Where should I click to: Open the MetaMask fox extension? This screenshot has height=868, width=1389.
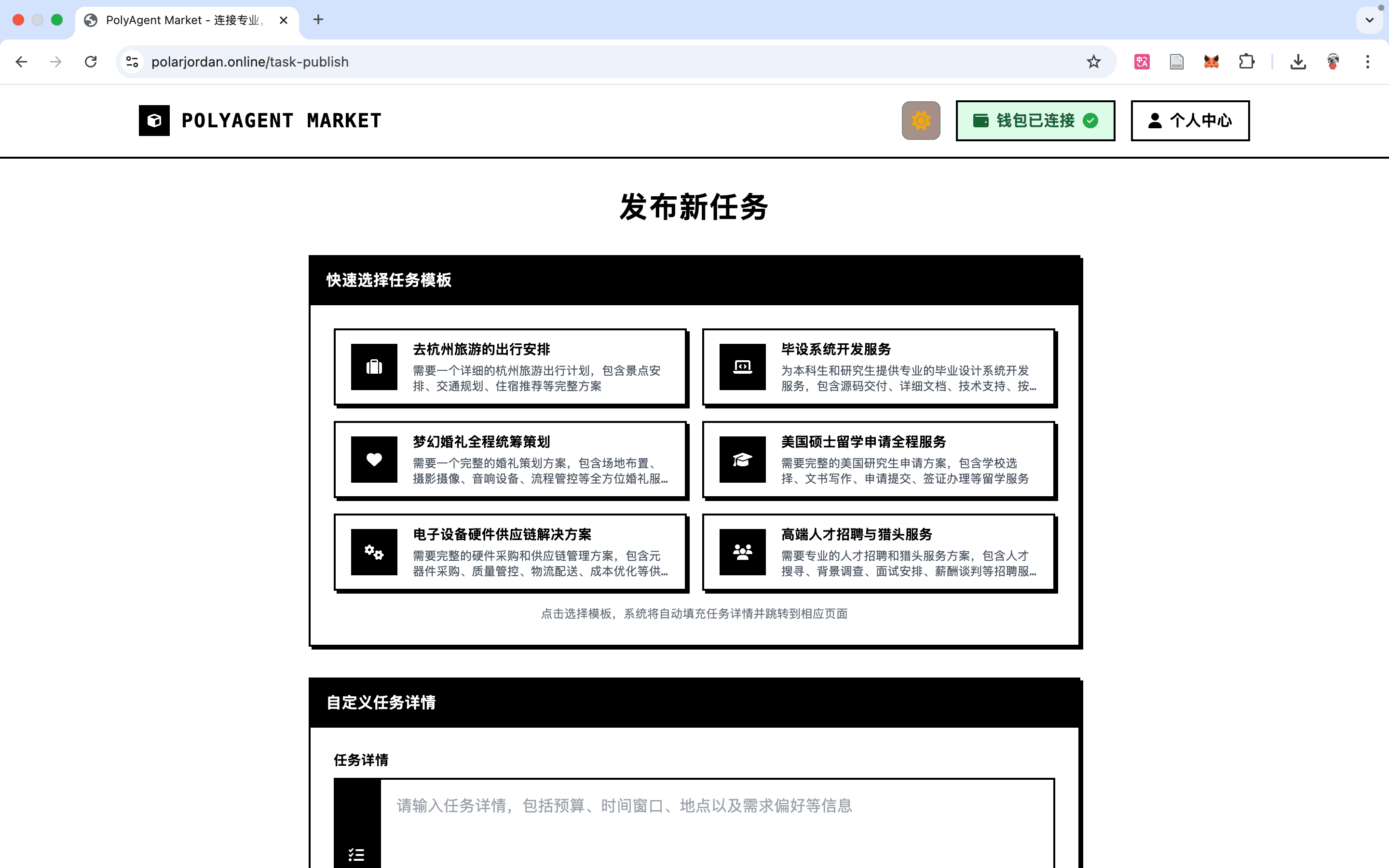[x=1212, y=61]
